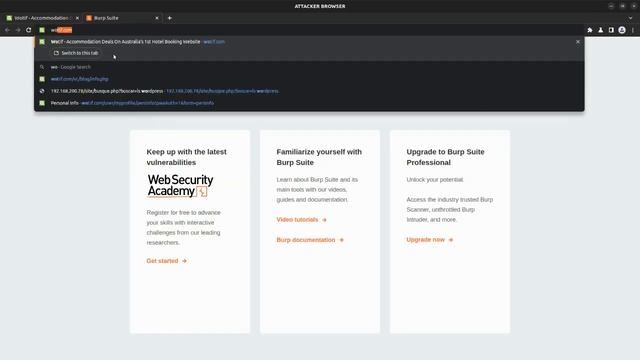The image size is (640, 360).
Task: Click the site favicon in the address bar
Action: click(42, 30)
